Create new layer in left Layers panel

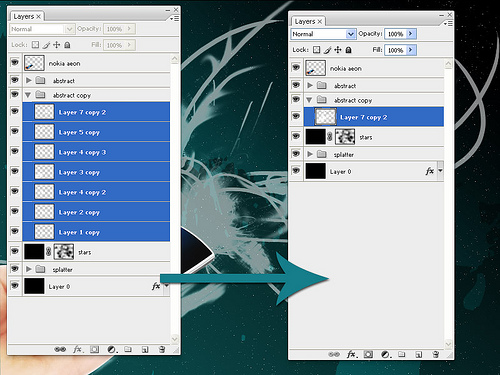point(145,349)
